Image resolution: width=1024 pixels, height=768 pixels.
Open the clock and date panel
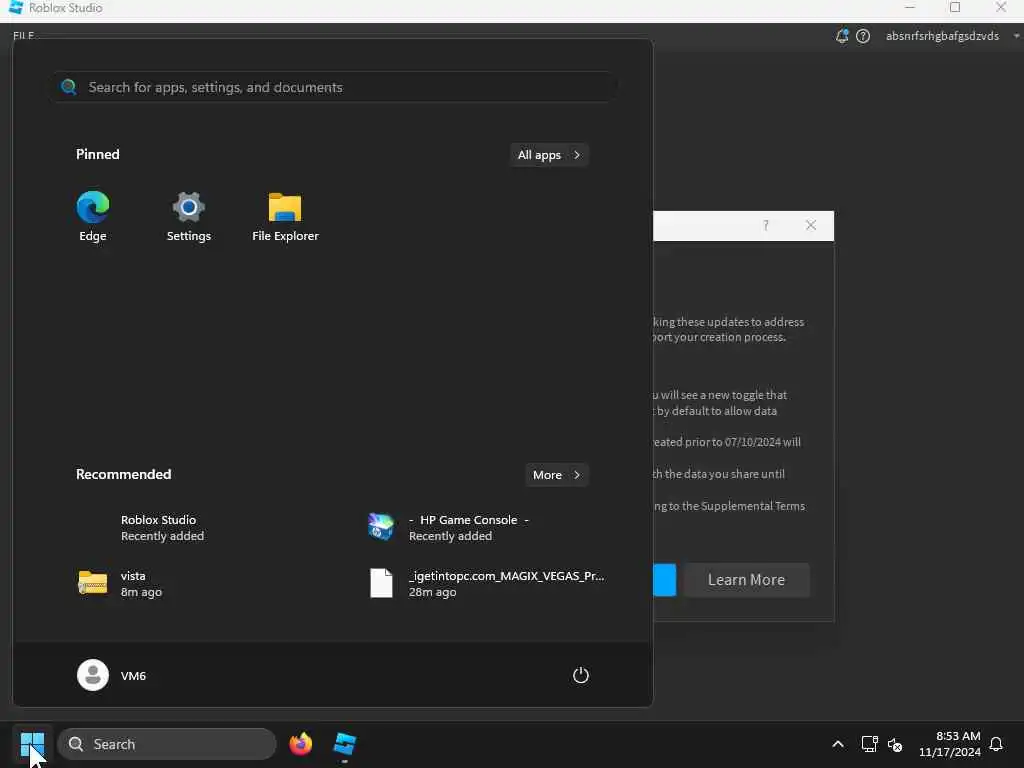[x=950, y=744]
